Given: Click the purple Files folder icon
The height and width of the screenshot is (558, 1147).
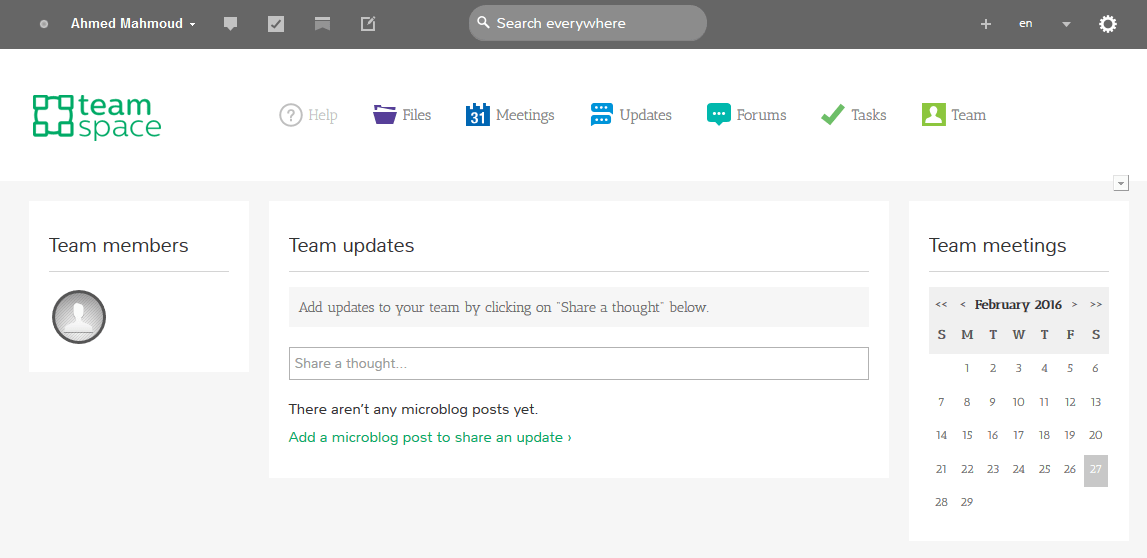Looking at the screenshot, I should (385, 115).
